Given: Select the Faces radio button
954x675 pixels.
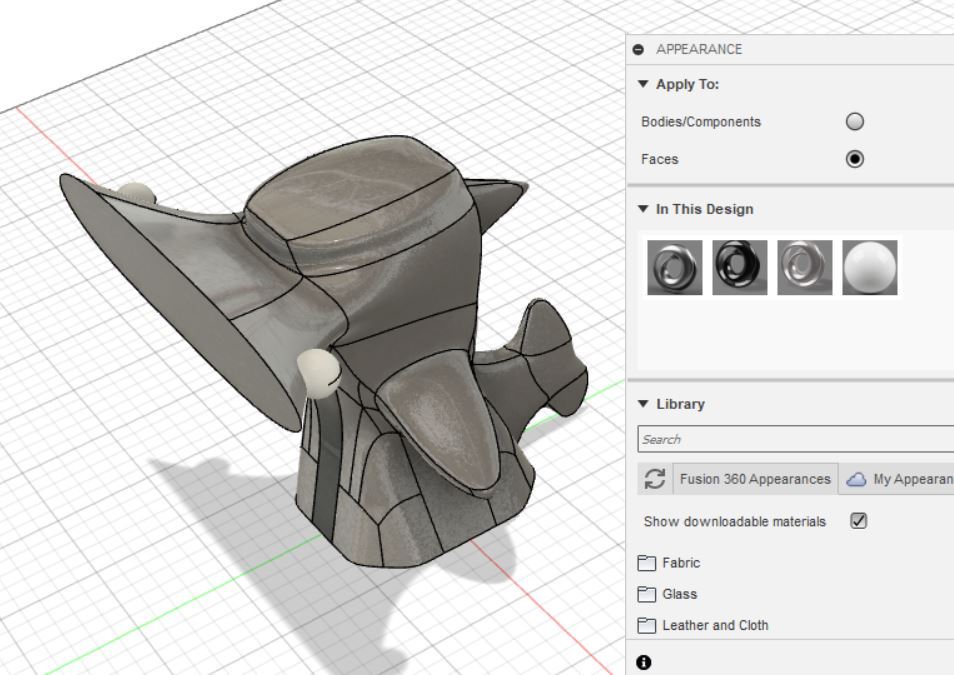Looking at the screenshot, I should (x=855, y=159).
